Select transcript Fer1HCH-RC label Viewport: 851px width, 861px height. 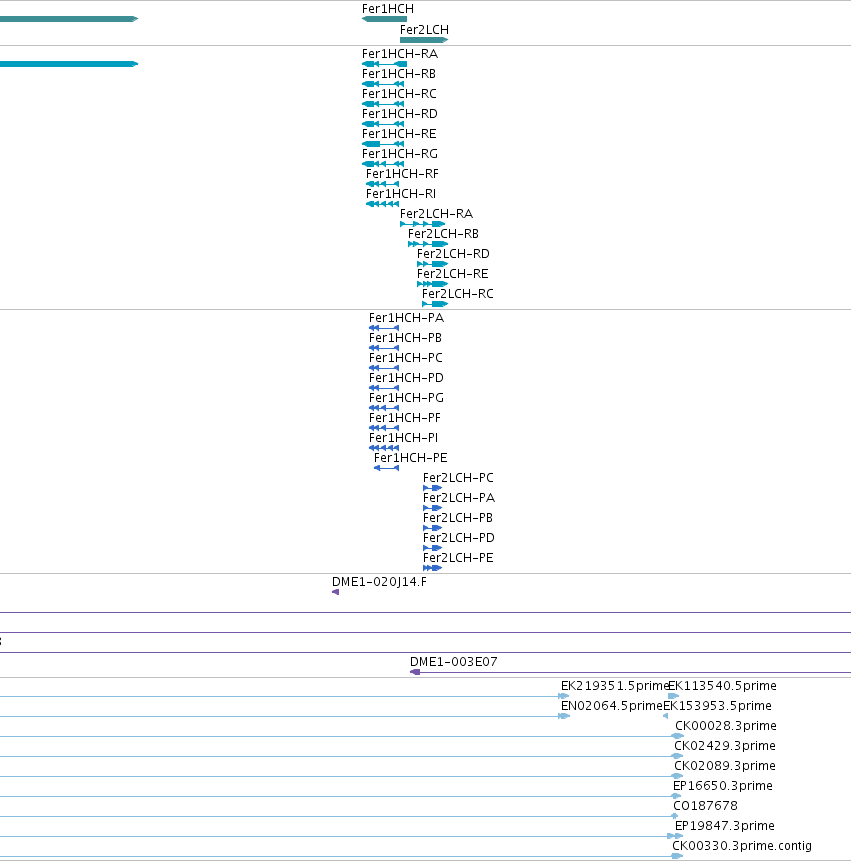[x=399, y=94]
